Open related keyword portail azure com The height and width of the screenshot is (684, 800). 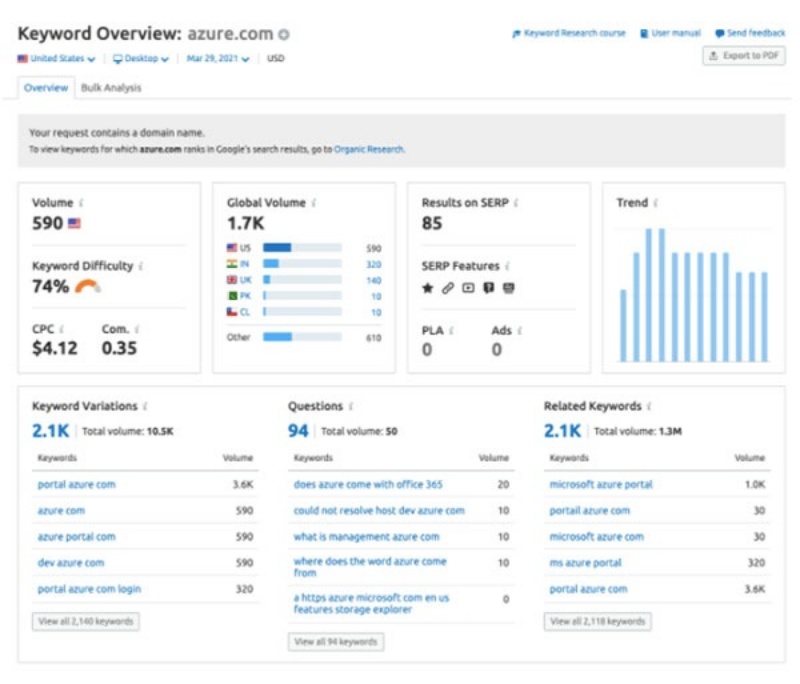coord(590,511)
